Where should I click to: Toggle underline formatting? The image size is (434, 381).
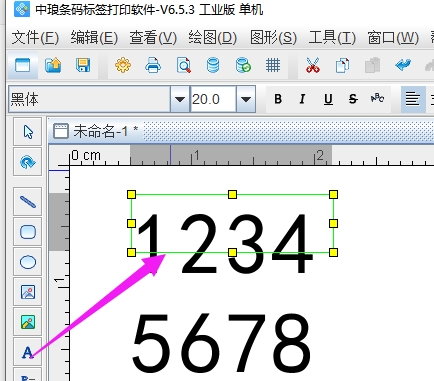click(328, 99)
